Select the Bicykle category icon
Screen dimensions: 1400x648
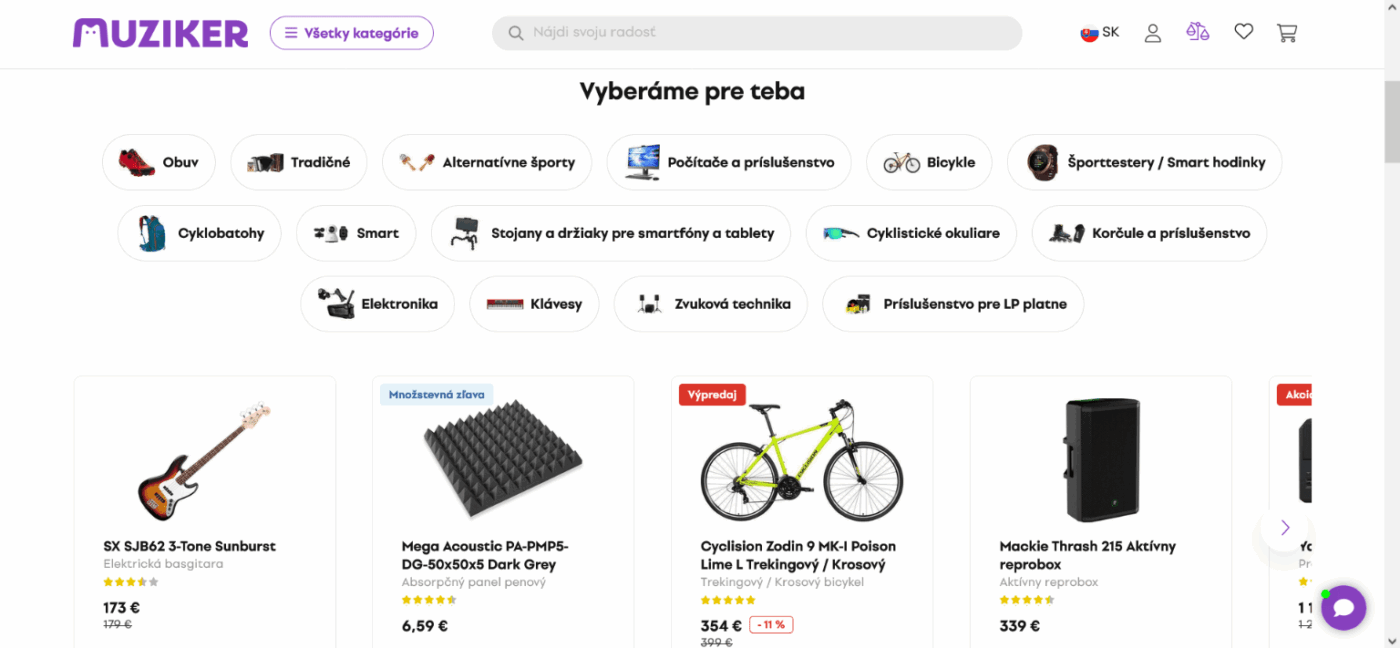[x=901, y=162]
